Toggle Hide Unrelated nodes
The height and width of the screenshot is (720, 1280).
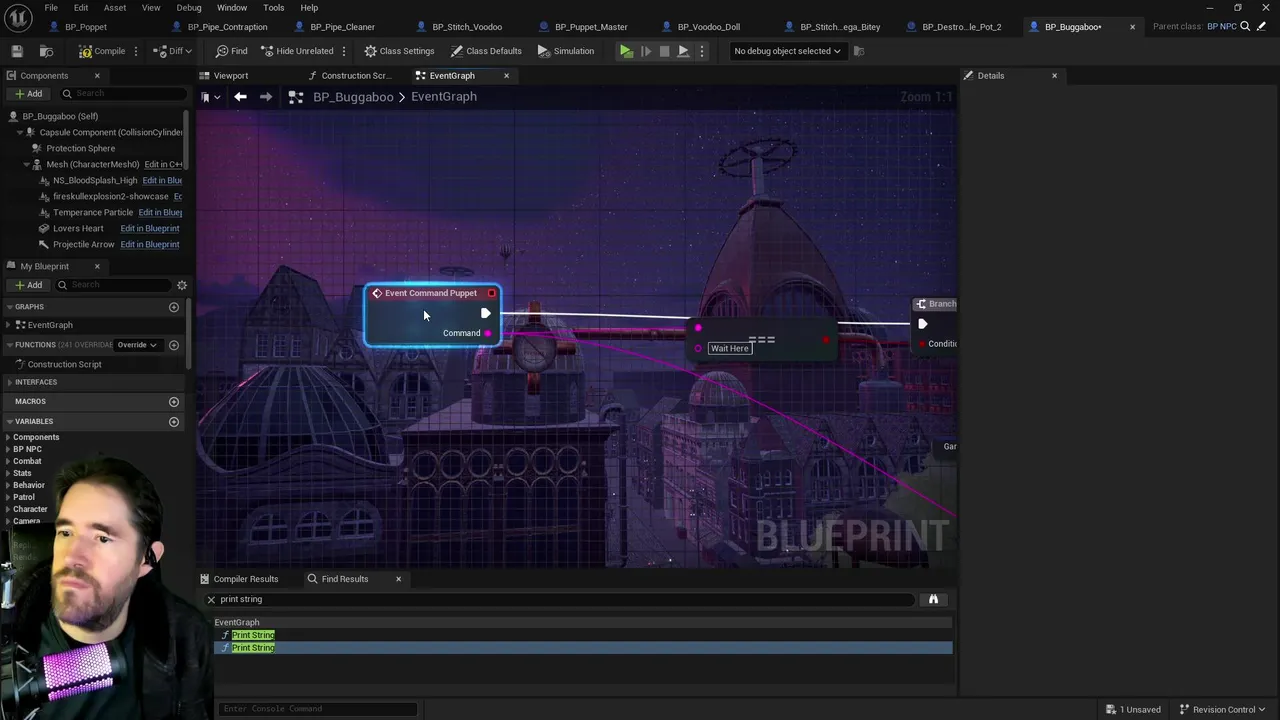point(297,51)
